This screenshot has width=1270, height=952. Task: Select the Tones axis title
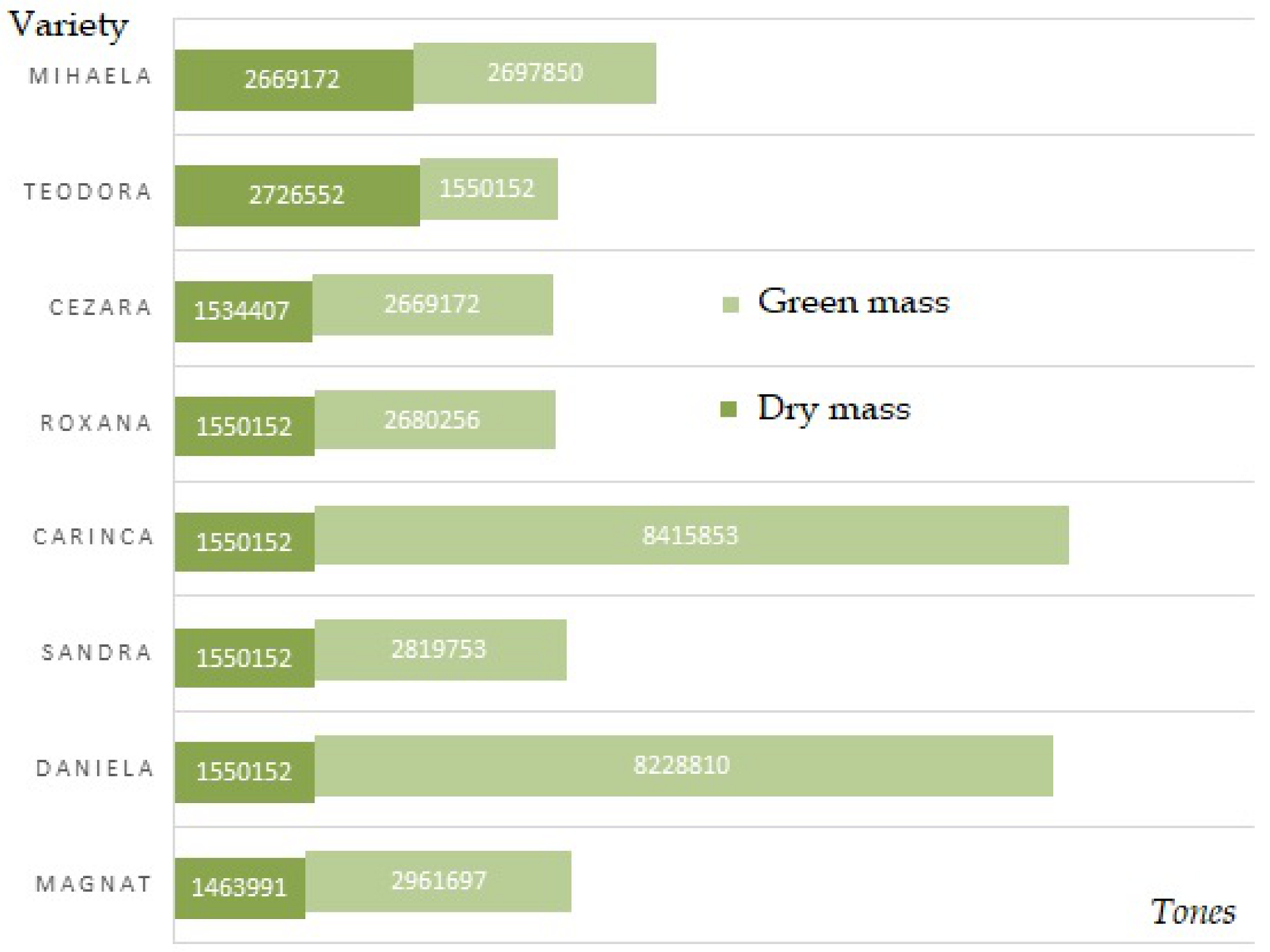1192,912
